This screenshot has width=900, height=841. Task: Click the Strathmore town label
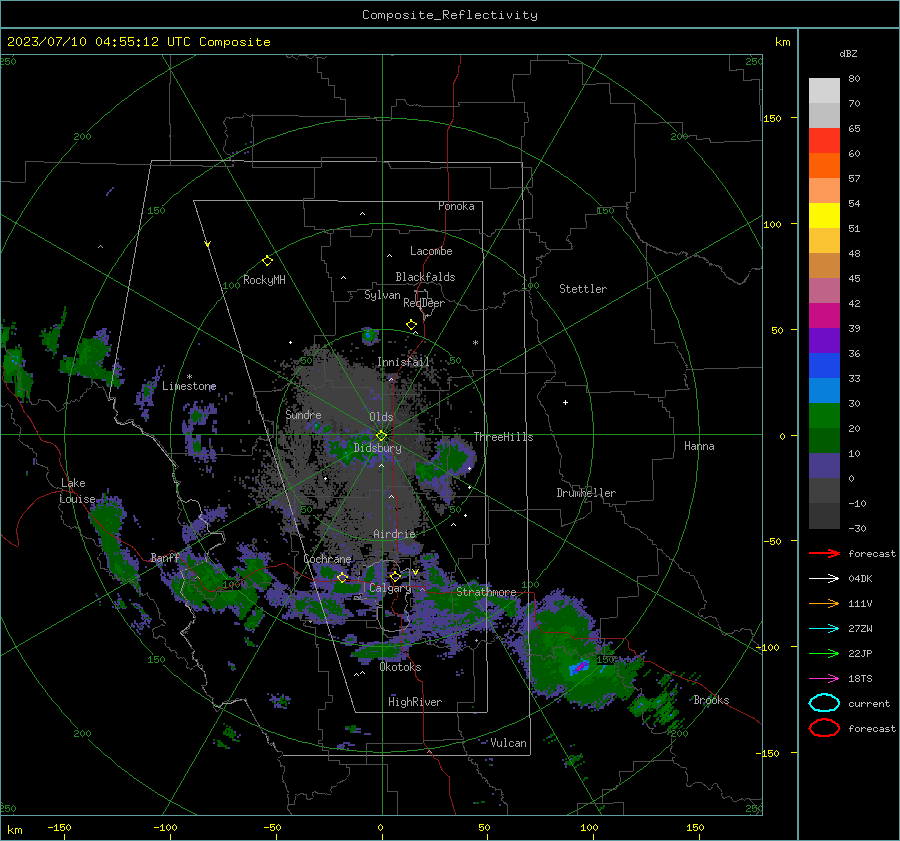point(486,592)
